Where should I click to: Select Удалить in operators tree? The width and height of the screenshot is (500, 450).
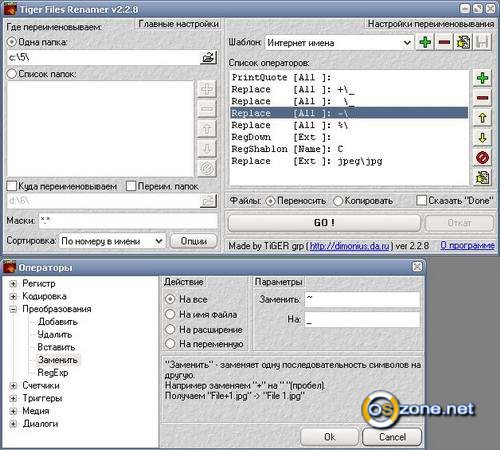point(55,334)
